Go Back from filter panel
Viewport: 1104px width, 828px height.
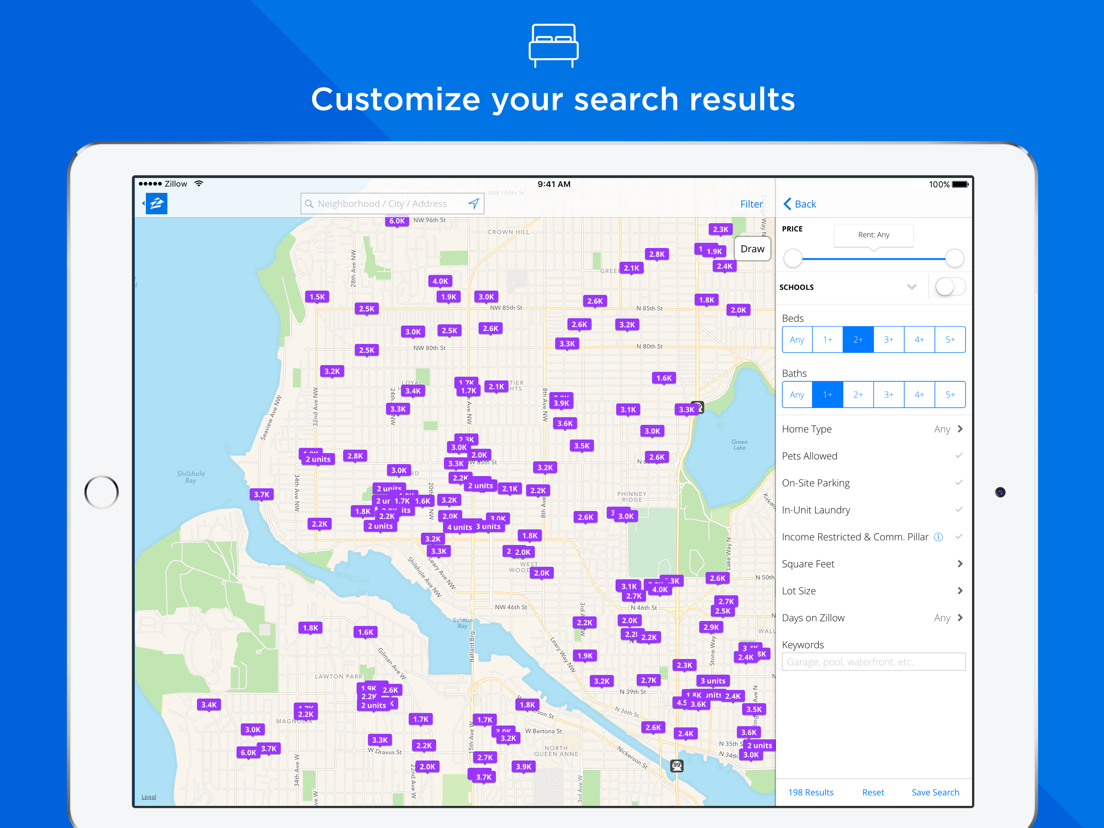[800, 204]
